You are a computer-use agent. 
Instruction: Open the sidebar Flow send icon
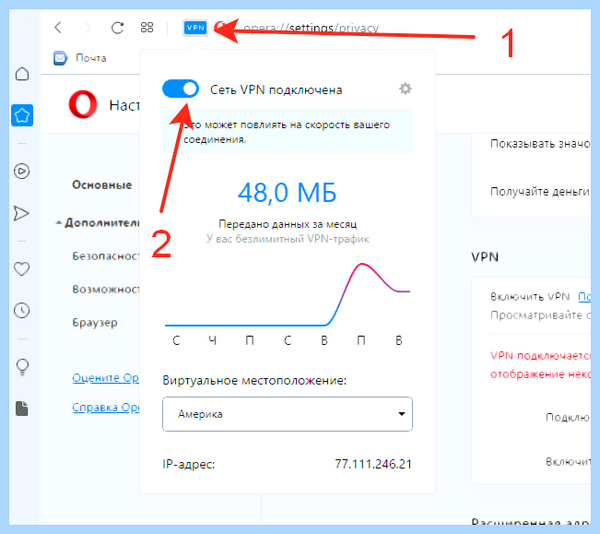[x=21, y=213]
